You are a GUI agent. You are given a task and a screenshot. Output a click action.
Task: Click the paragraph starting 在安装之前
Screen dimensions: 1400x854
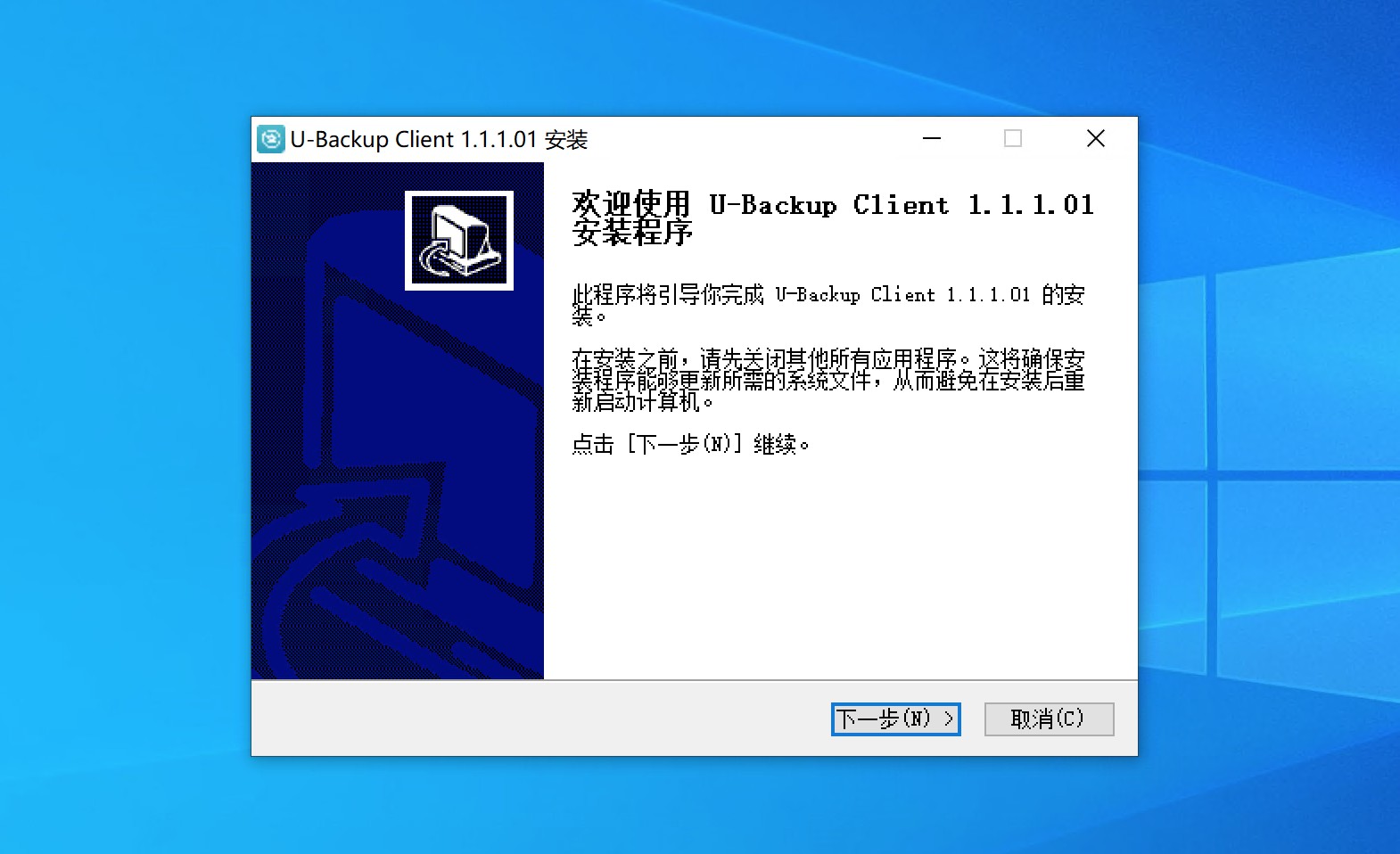point(828,381)
